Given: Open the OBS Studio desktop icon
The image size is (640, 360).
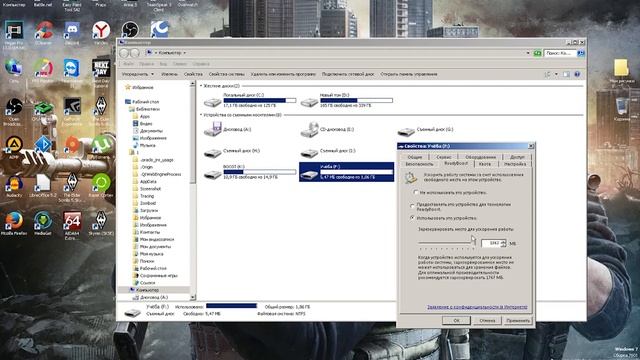Looking at the screenshot, I should click(x=130, y=29).
